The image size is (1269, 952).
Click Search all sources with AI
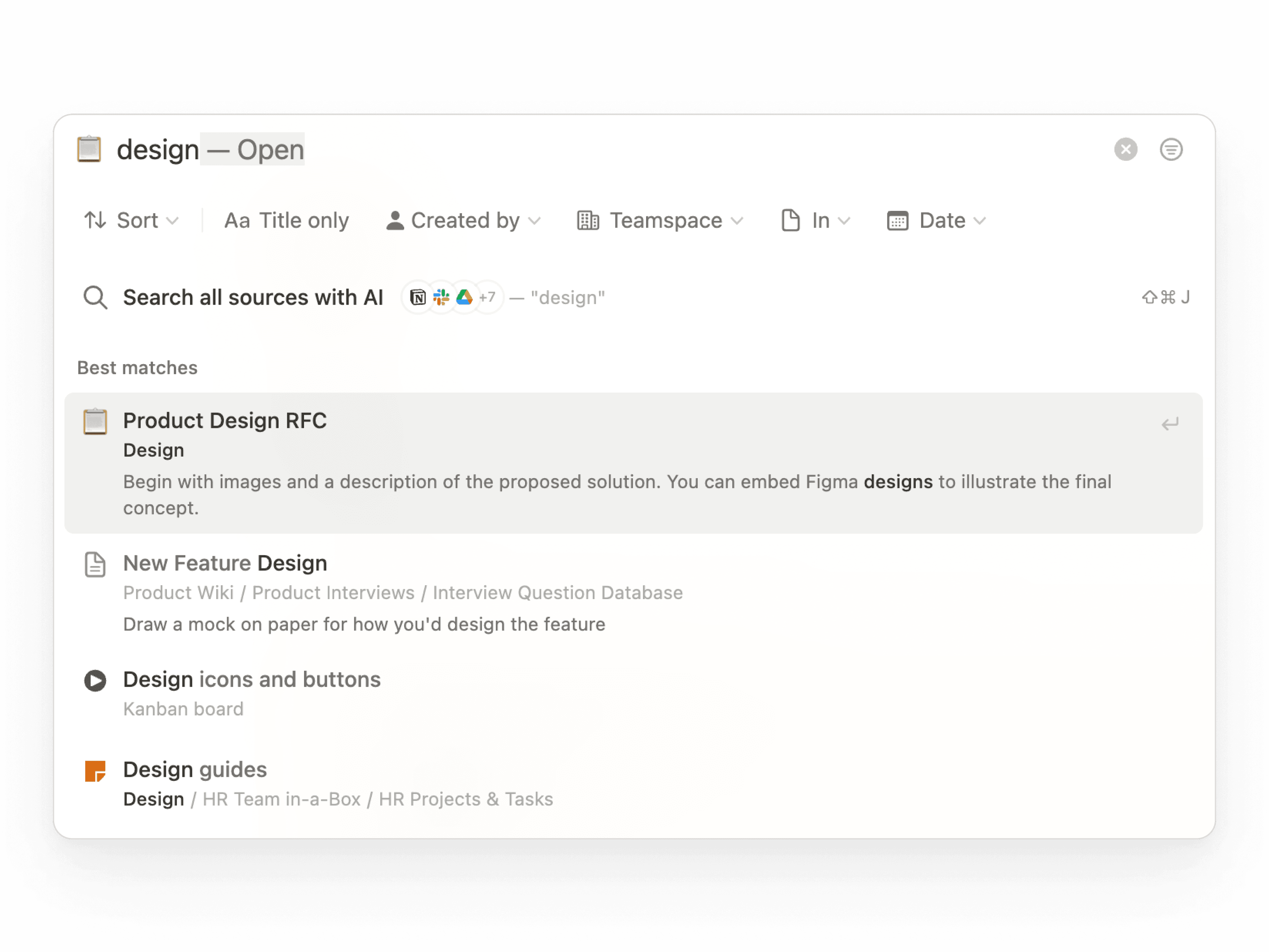coord(253,298)
